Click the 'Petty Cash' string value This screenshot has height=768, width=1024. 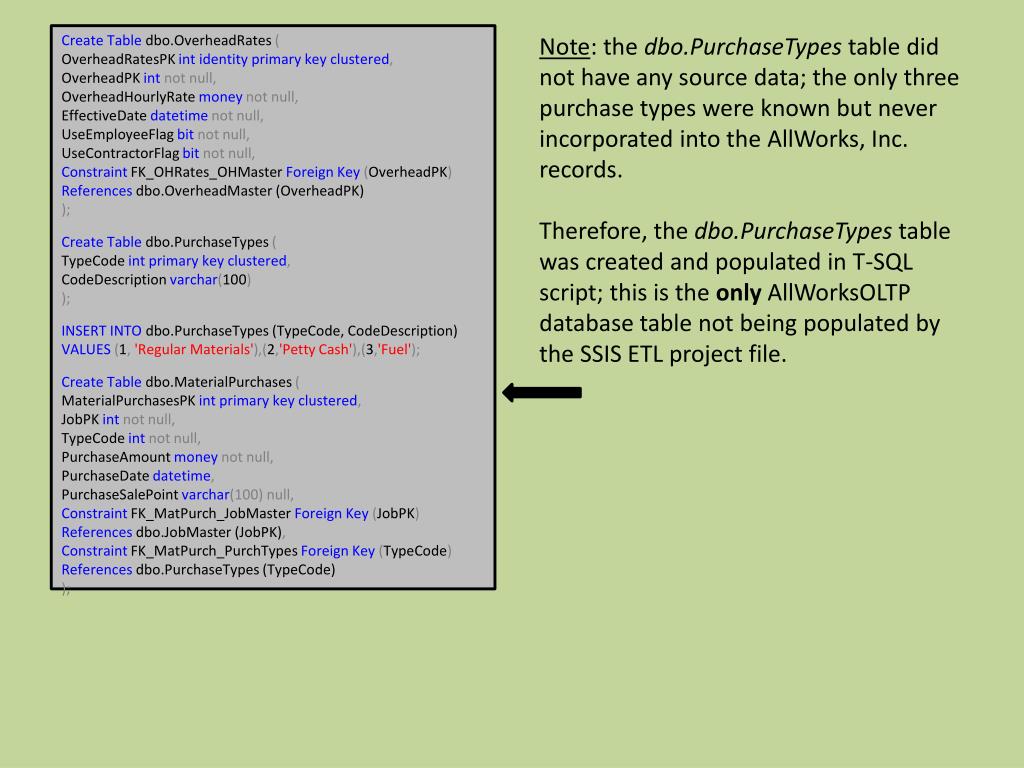pos(316,350)
